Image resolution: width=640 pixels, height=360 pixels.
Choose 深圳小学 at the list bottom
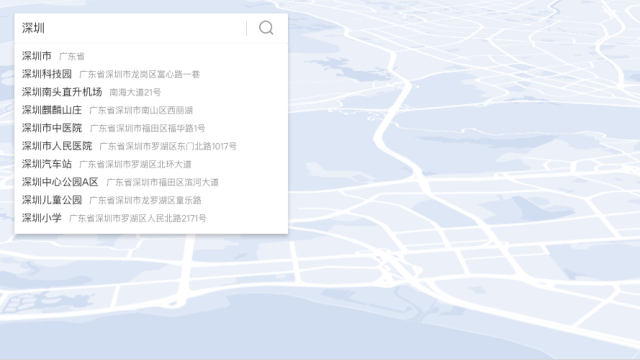(151, 218)
